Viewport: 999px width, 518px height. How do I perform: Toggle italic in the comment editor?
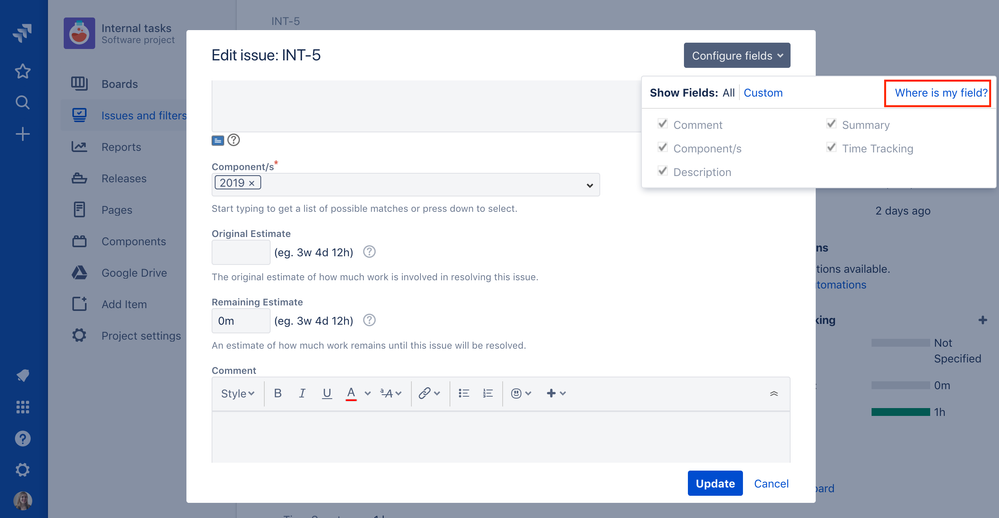pos(302,393)
